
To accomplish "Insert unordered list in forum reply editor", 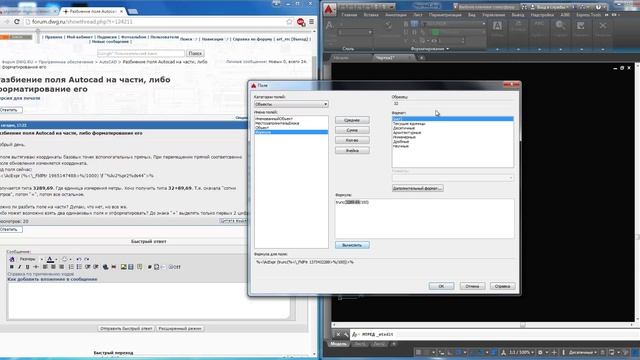I will point(79,267).
